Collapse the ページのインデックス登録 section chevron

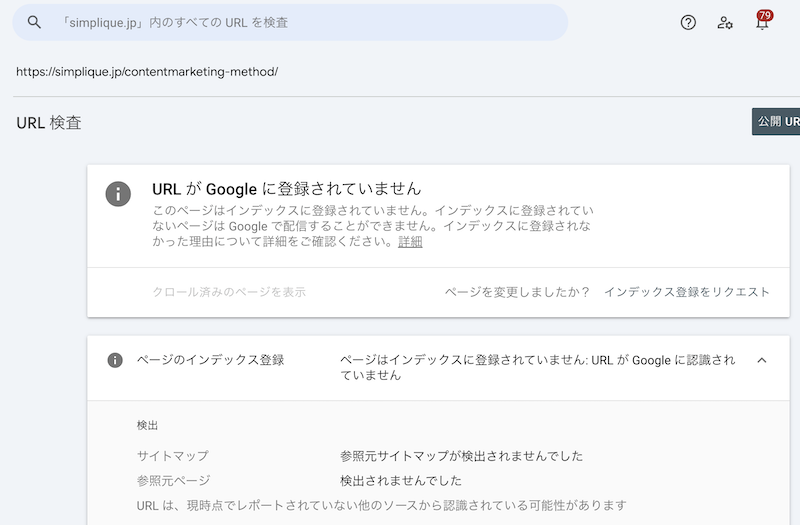click(x=762, y=360)
